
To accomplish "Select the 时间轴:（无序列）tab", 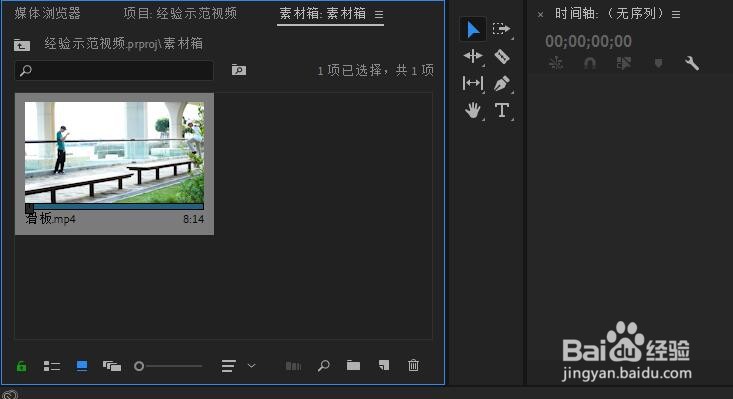I will [609, 14].
